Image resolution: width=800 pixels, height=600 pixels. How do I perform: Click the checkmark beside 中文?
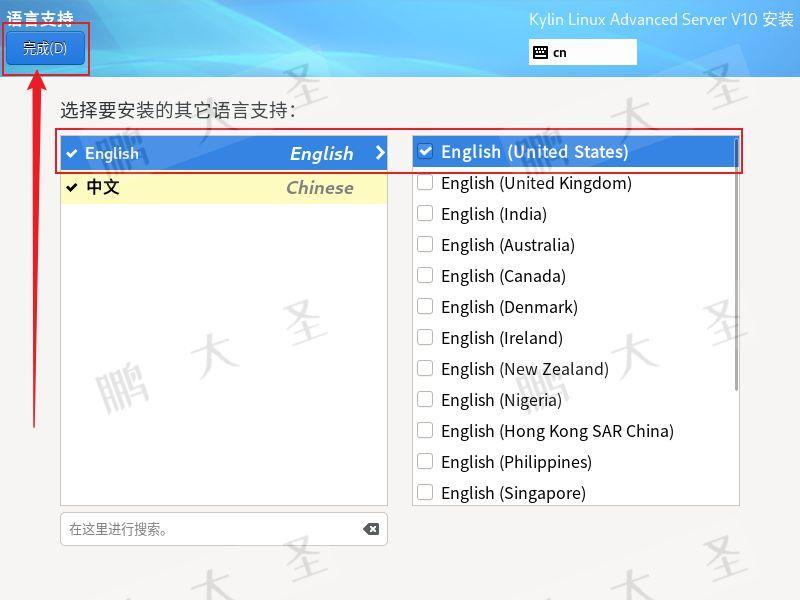click(x=72, y=187)
